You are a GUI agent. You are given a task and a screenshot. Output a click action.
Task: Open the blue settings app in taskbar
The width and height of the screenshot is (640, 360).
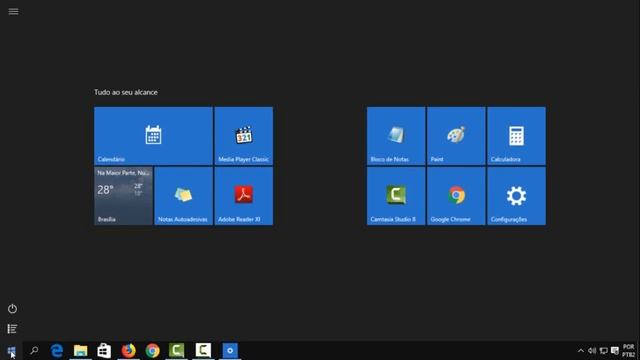click(230, 351)
